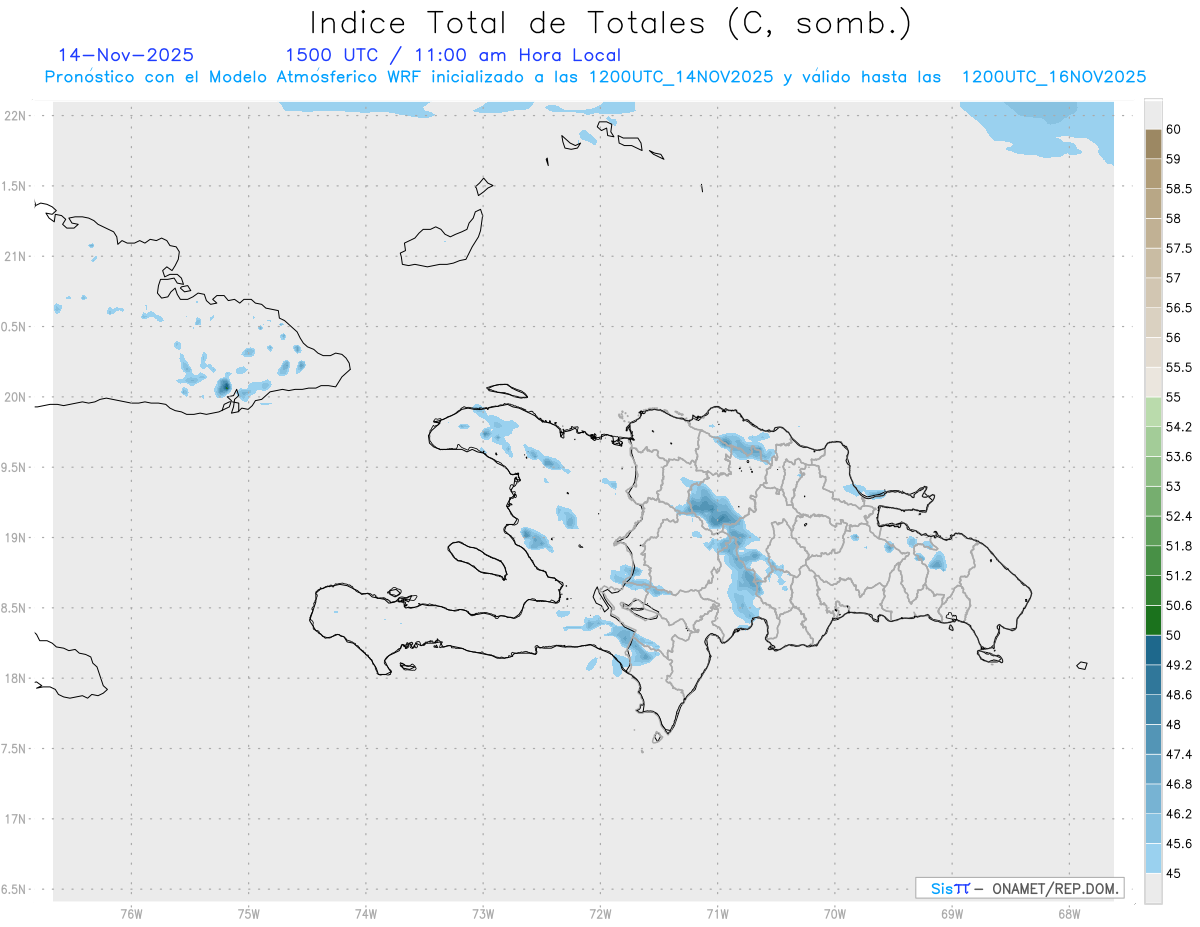Click the "59" colorbar value
Image resolution: width=1200 pixels, height=927 pixels.
(x=1173, y=159)
